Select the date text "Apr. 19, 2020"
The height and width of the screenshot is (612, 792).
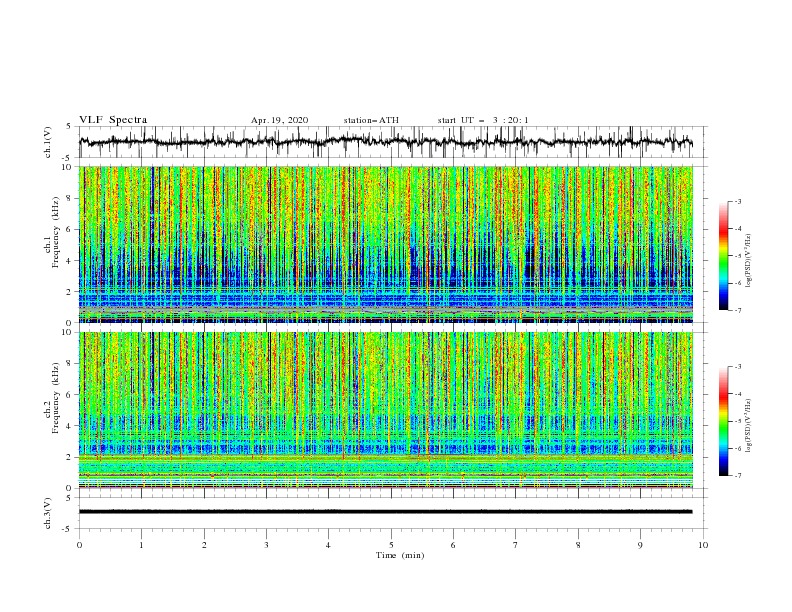[x=279, y=120]
